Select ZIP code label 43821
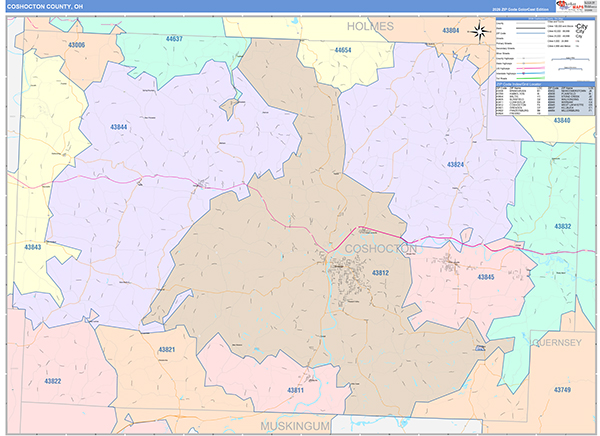This screenshot has width=600, height=436. point(167,349)
